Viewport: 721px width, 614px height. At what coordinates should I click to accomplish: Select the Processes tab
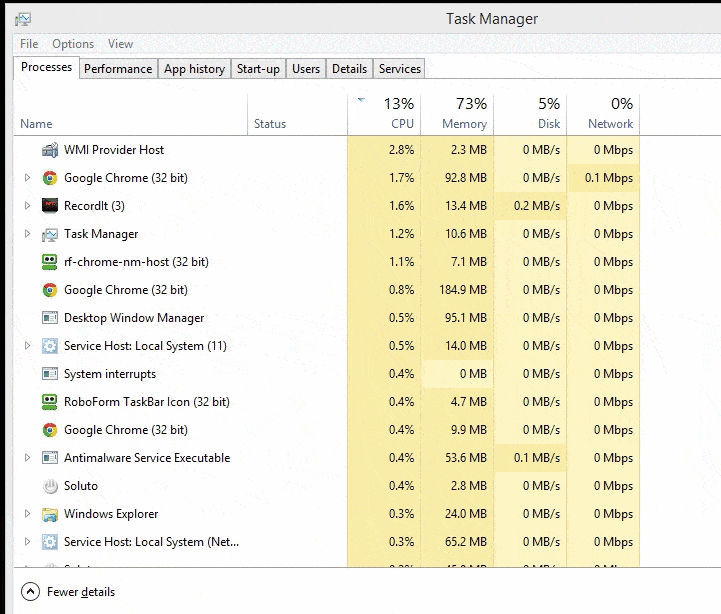(x=46, y=67)
